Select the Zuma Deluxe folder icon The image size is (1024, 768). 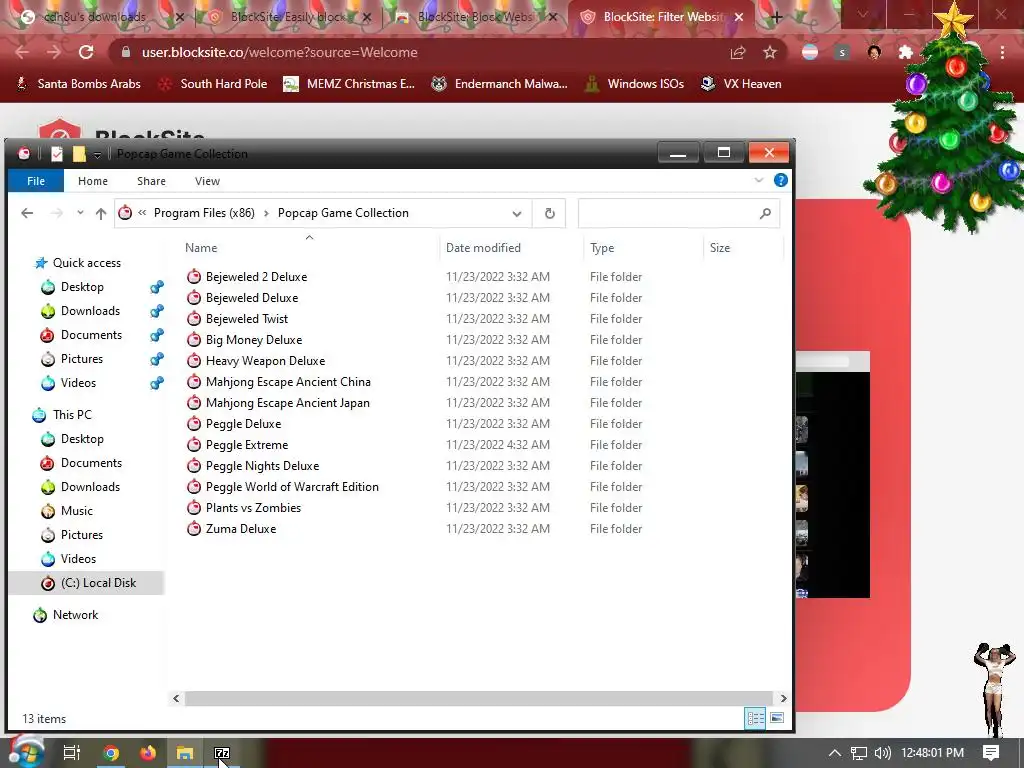(193, 528)
